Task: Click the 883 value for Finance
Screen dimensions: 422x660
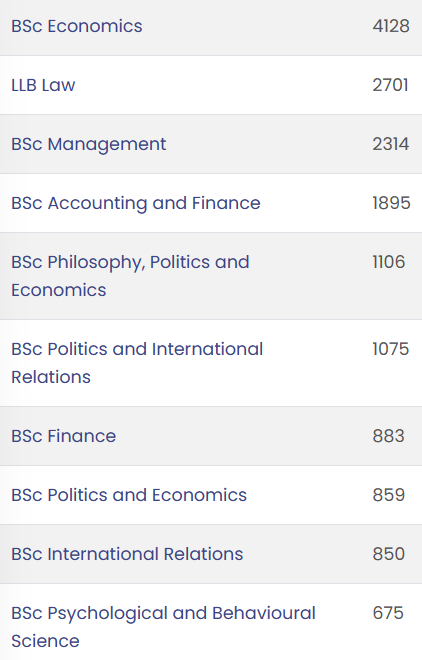Action: pyautogui.click(x=388, y=436)
